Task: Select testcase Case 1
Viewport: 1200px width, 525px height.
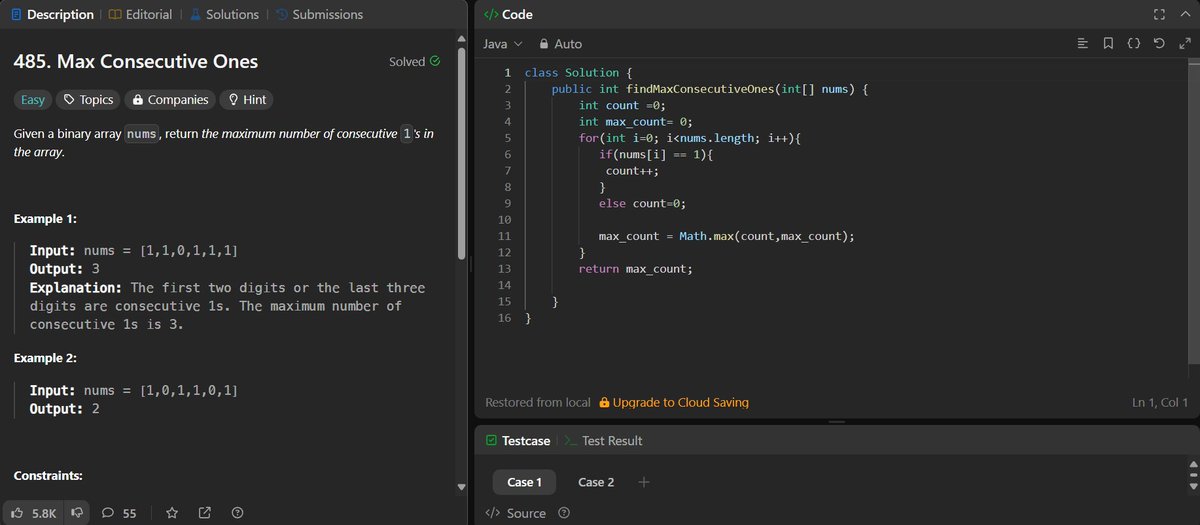Action: click(524, 482)
